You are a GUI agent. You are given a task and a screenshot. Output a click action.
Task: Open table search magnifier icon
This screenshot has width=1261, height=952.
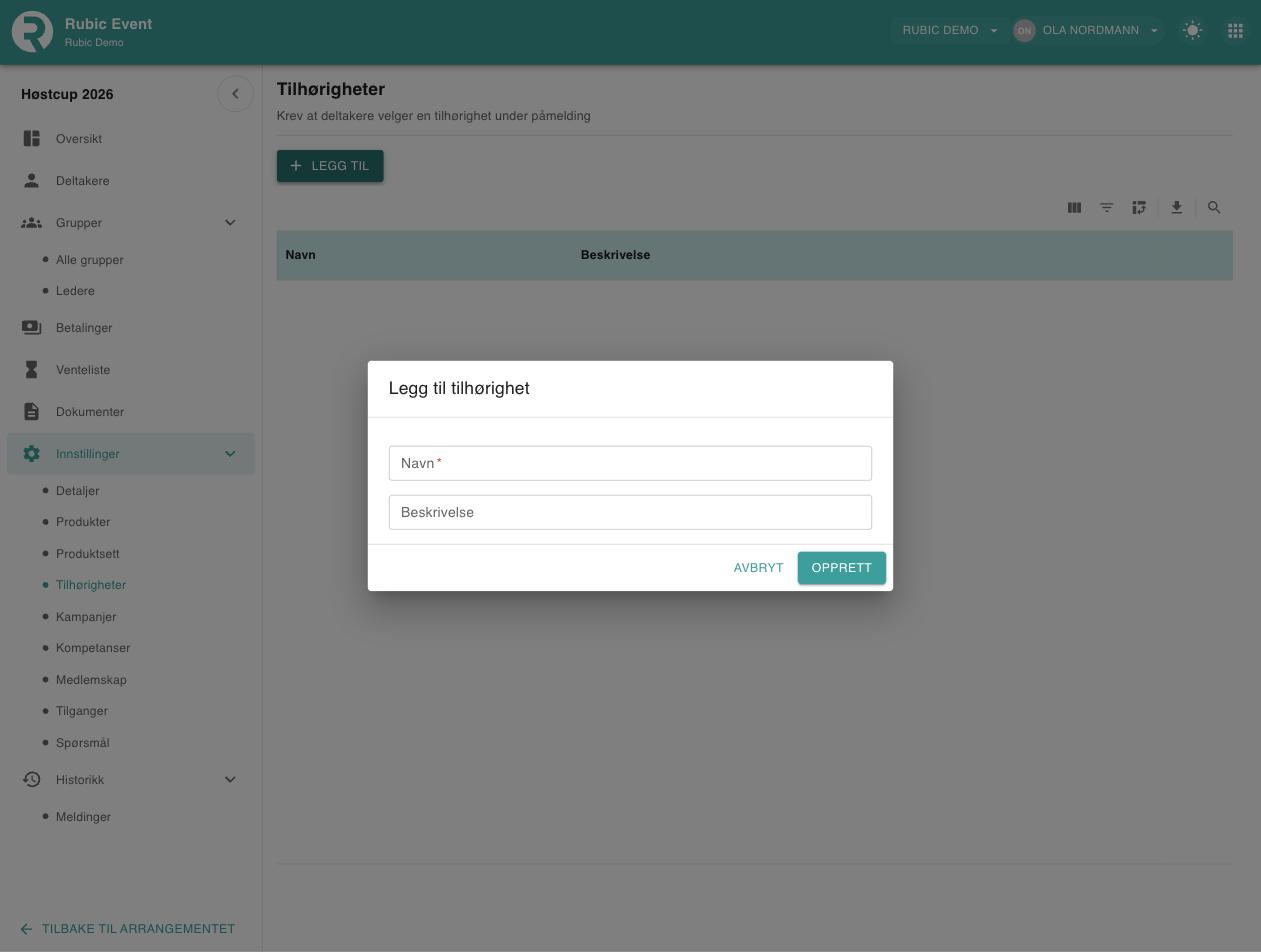[x=1214, y=207]
